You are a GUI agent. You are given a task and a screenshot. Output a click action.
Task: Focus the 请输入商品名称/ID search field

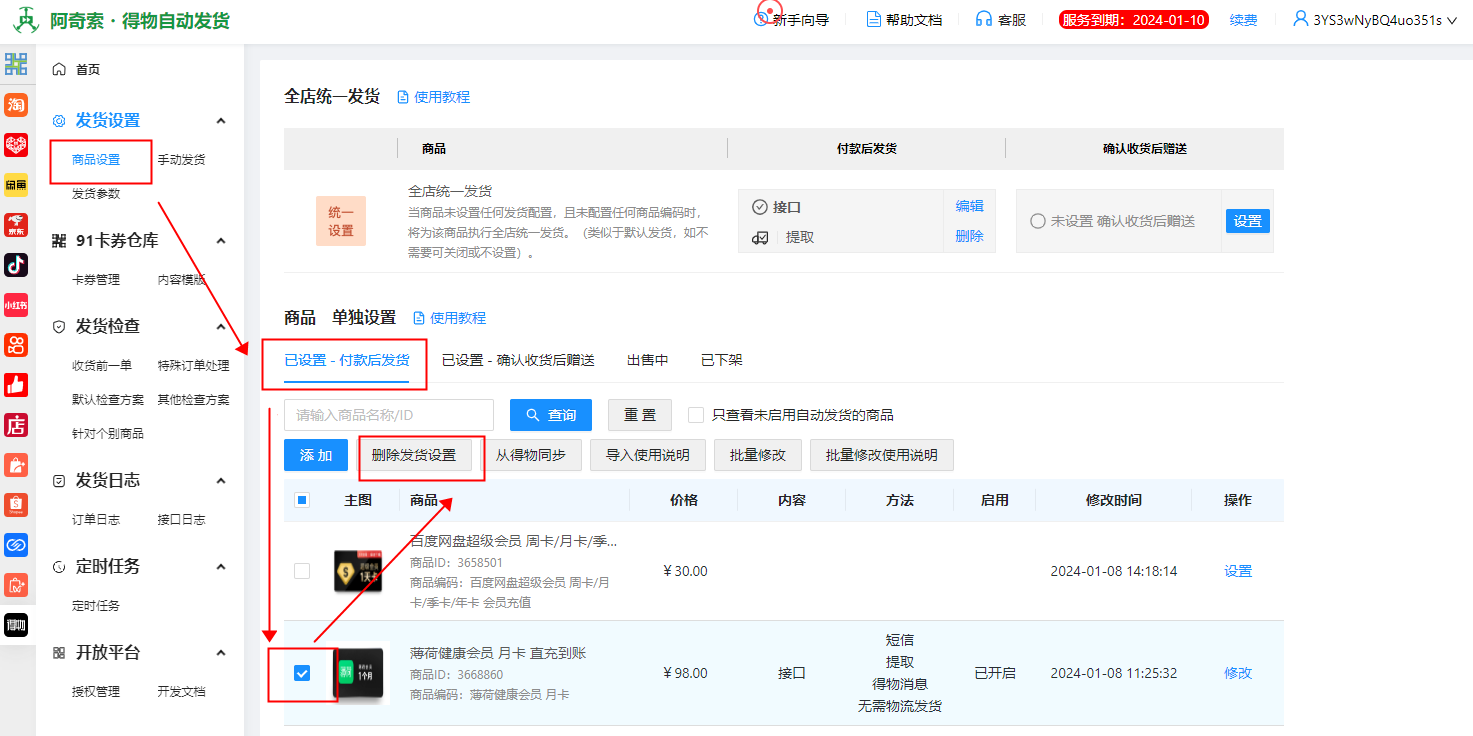tap(389, 415)
